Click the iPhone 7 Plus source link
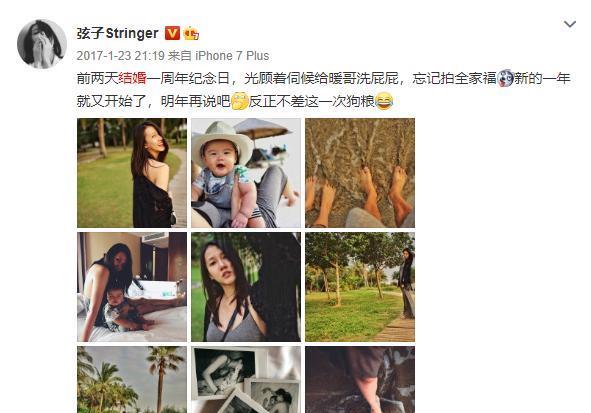The image size is (591, 413). tap(232, 56)
